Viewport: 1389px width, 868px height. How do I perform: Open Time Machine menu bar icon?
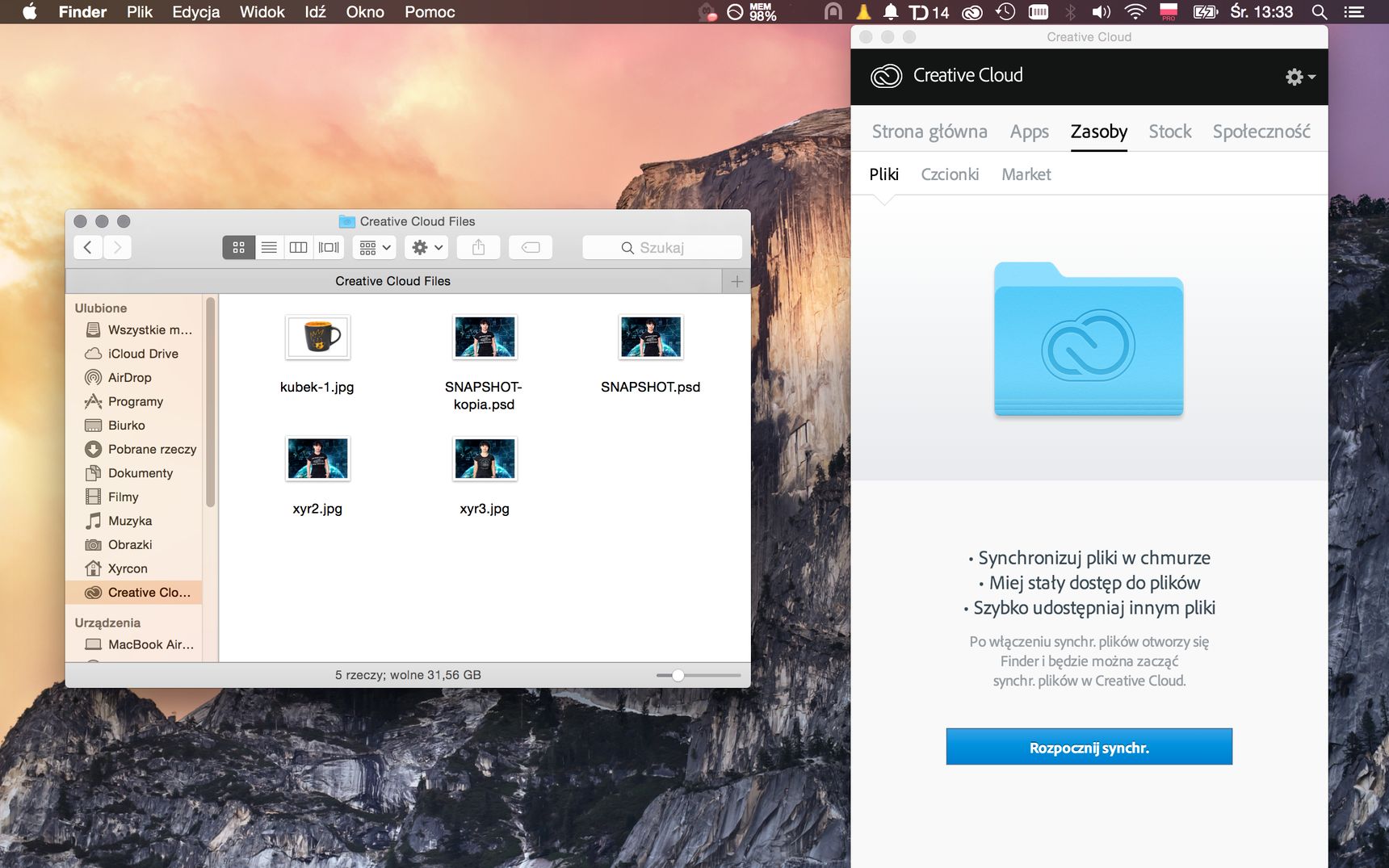pyautogui.click(x=1005, y=11)
